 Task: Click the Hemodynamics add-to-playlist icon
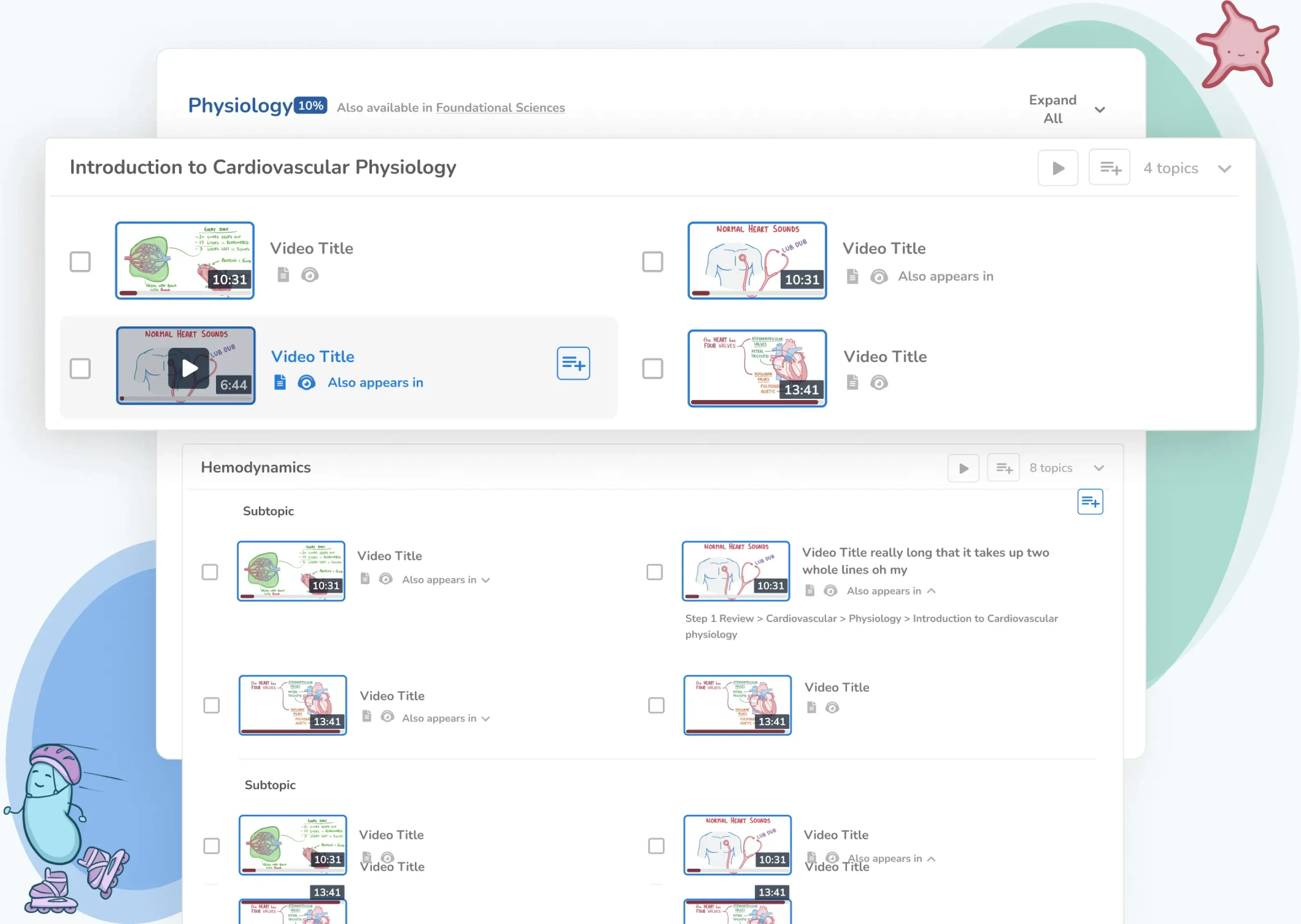(1003, 468)
